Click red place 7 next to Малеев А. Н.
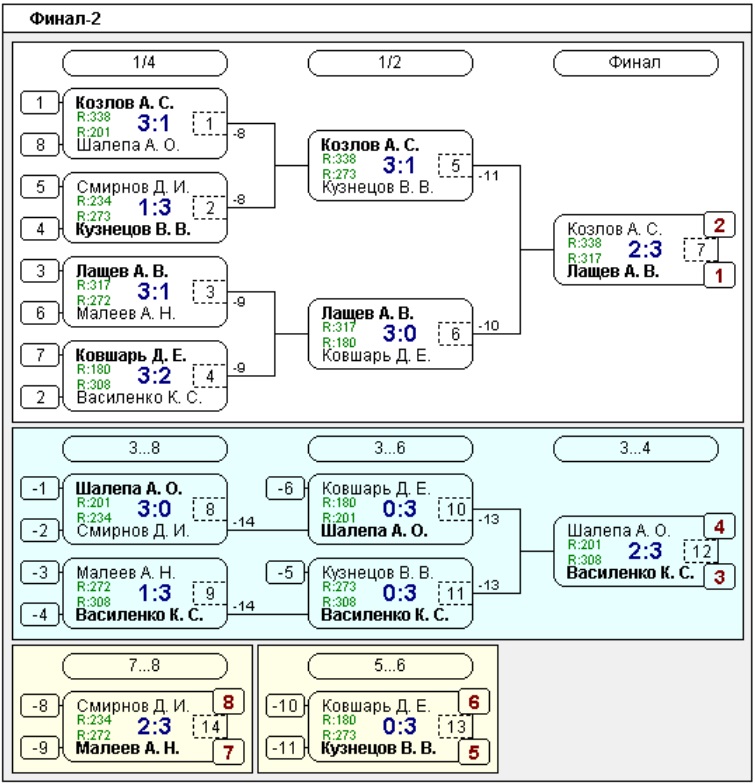755x784 pixels. 228,752
